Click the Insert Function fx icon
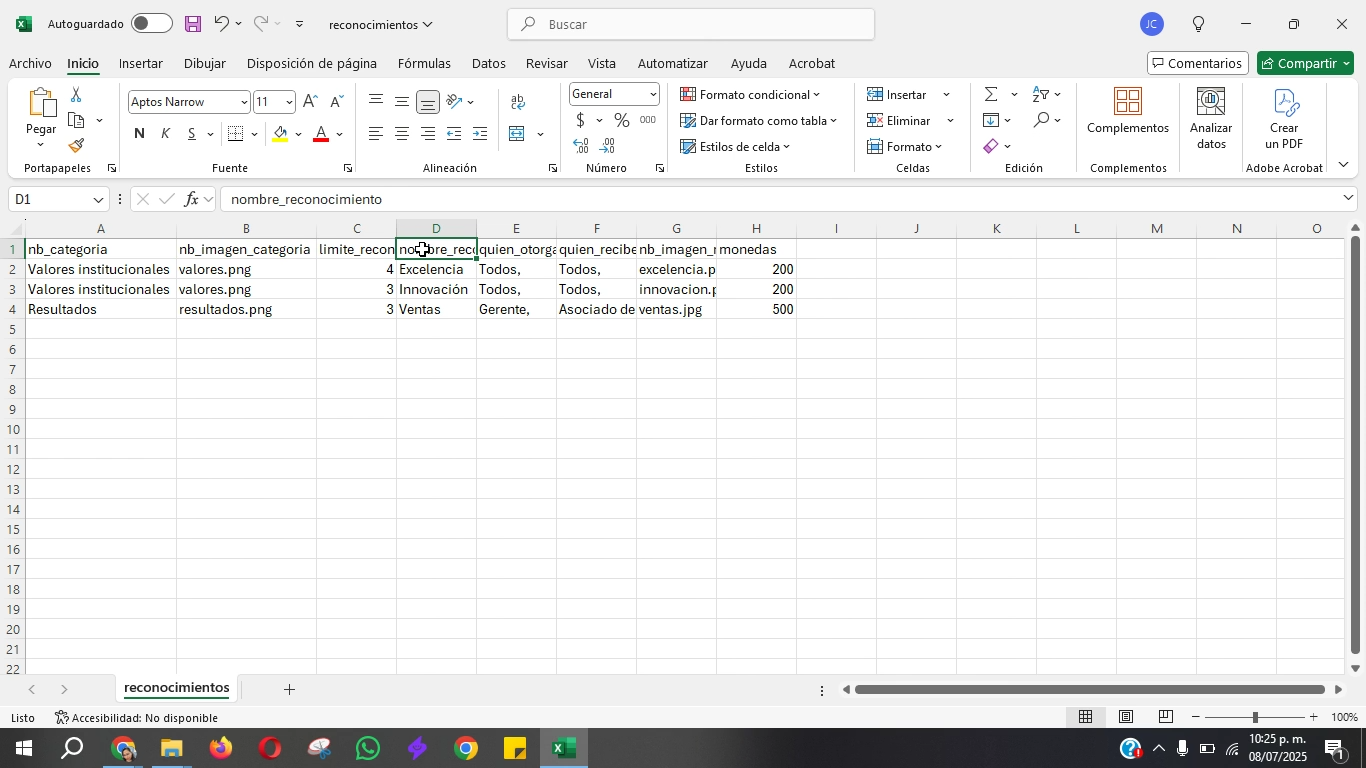Viewport: 1366px width, 768px height. pos(191,199)
